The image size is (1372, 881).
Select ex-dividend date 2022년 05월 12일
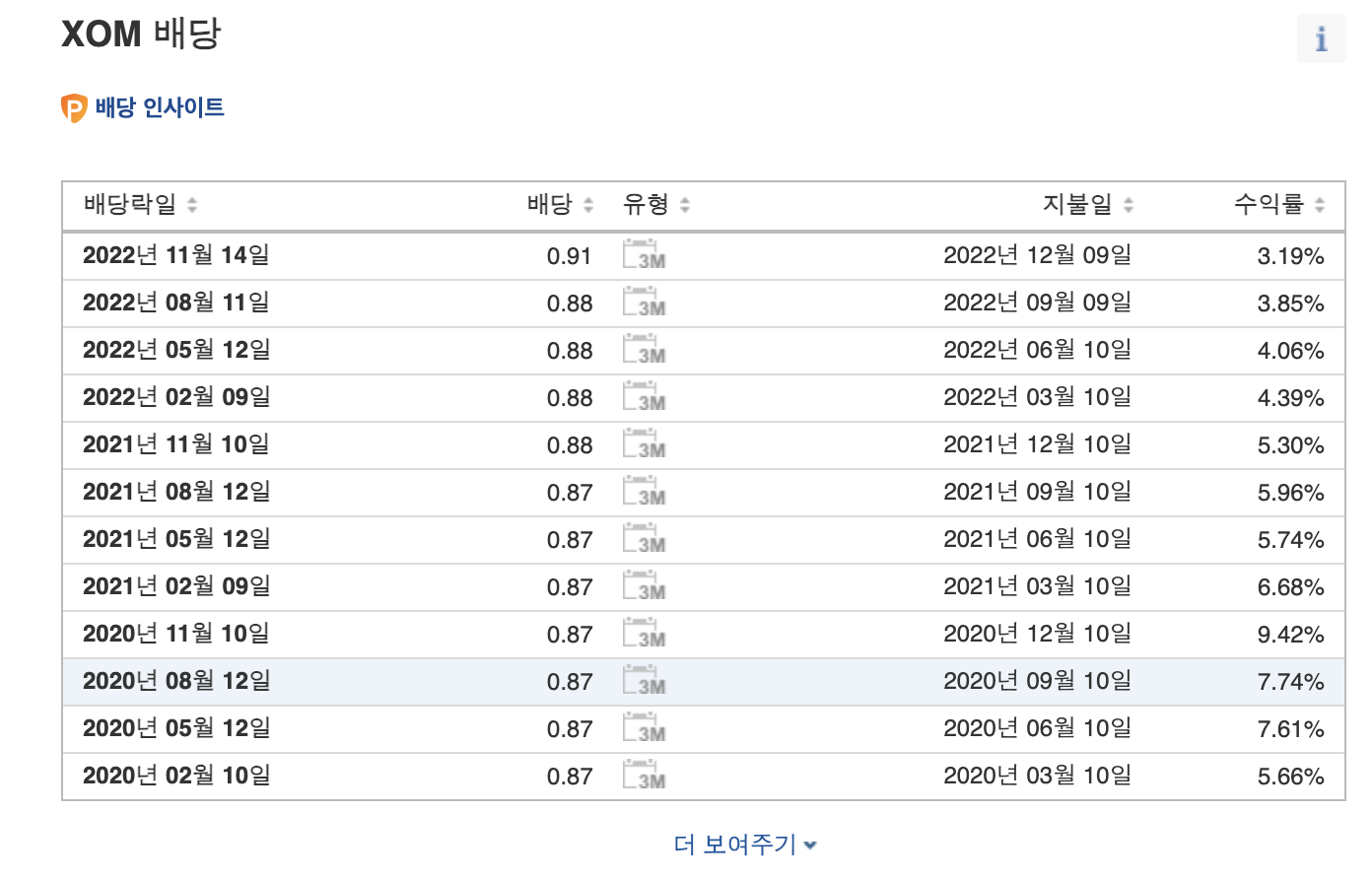(x=176, y=350)
